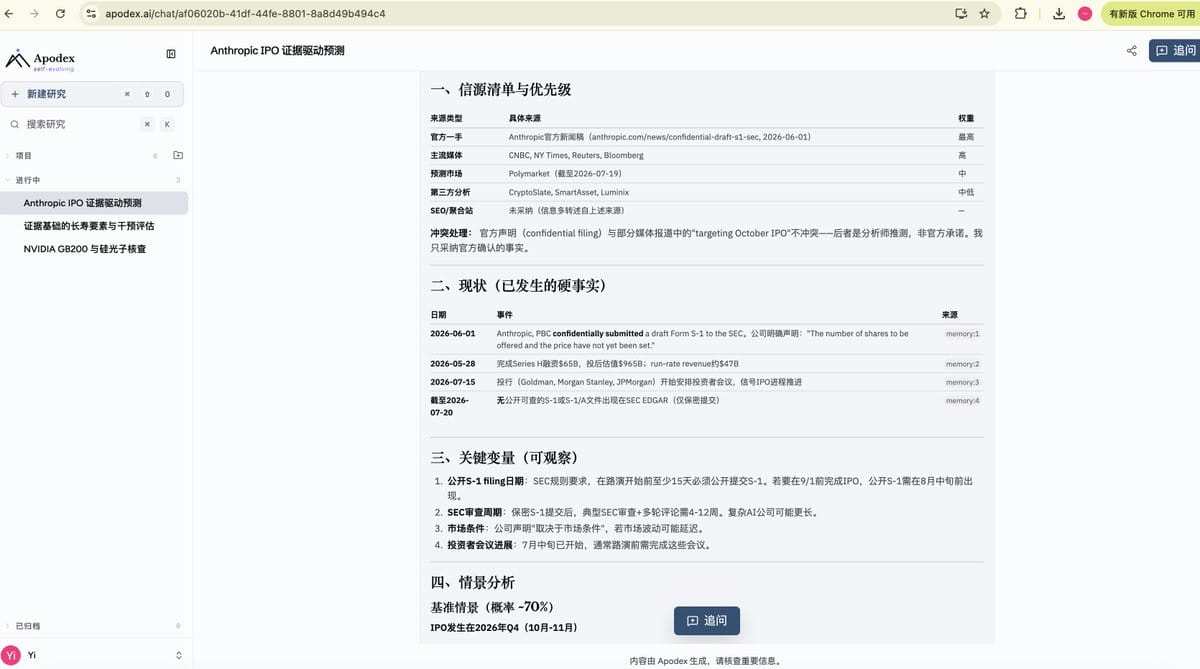Click the 主流媒体 source type cell
The width and height of the screenshot is (1200, 669).
446,155
